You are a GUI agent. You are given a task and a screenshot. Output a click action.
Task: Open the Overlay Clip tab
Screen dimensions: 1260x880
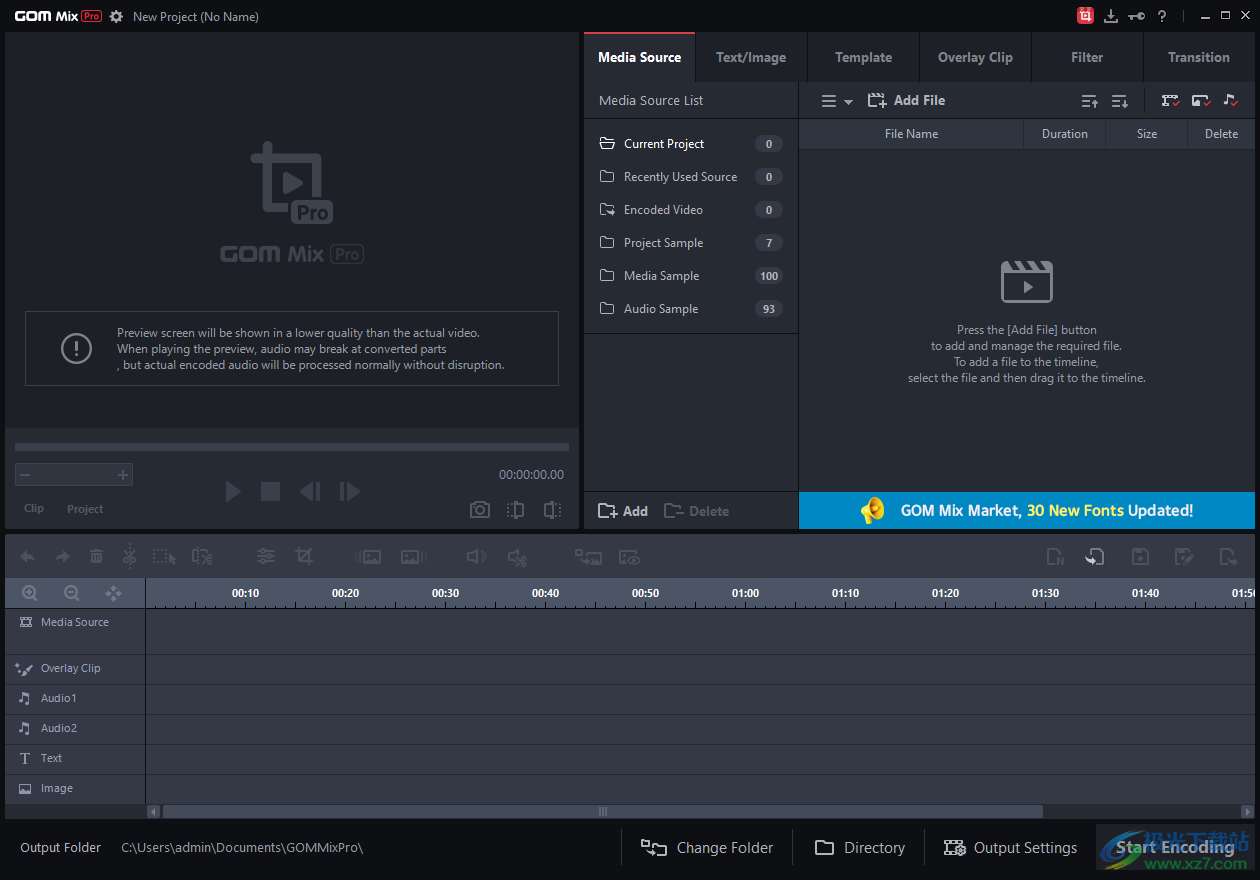pyautogui.click(x=975, y=57)
